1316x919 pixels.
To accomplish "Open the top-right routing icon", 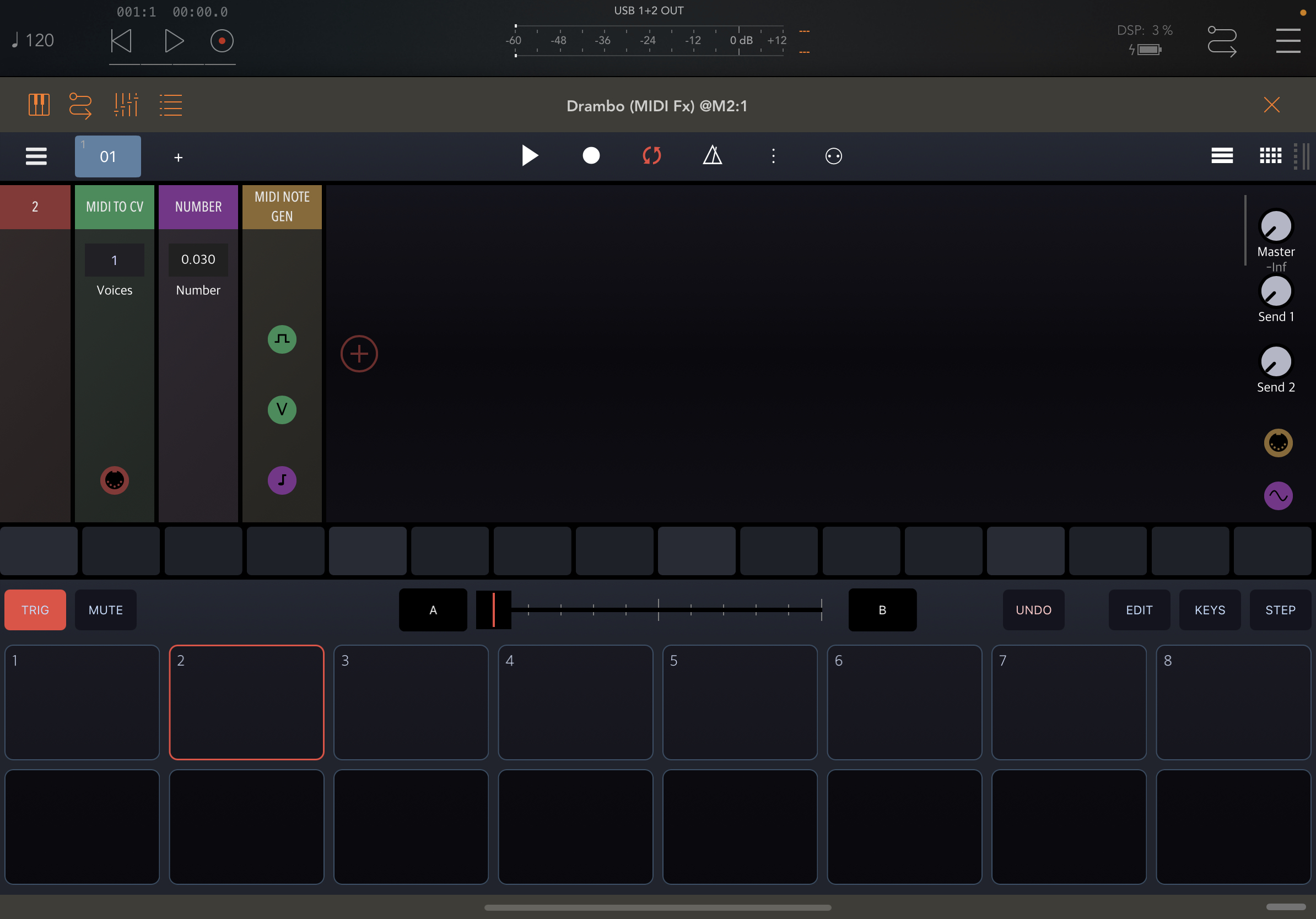I will click(x=1222, y=41).
